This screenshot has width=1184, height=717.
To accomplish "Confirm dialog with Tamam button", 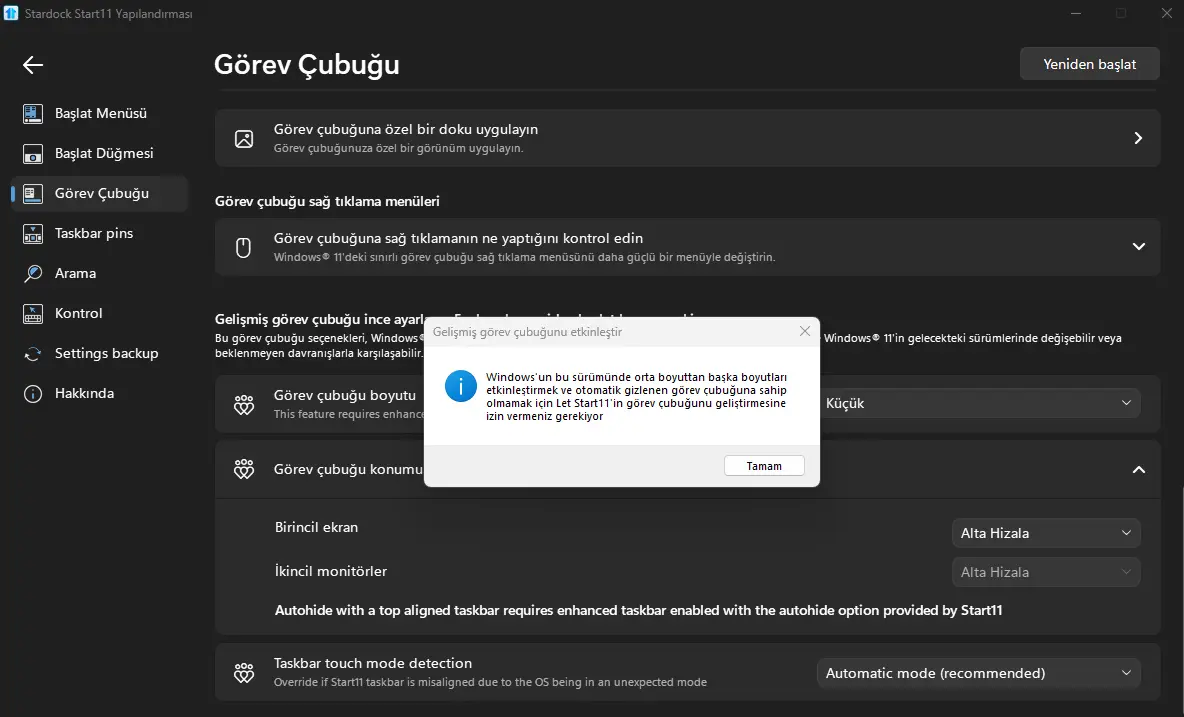I will point(764,466).
